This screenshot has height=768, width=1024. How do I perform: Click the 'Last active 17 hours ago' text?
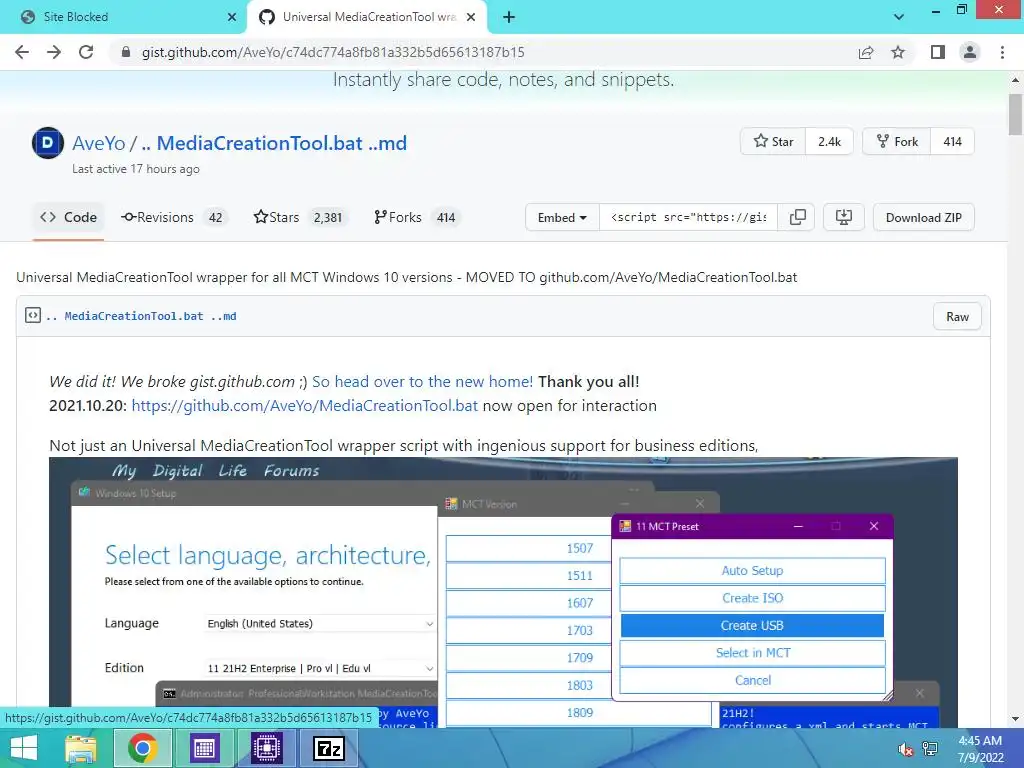136,168
